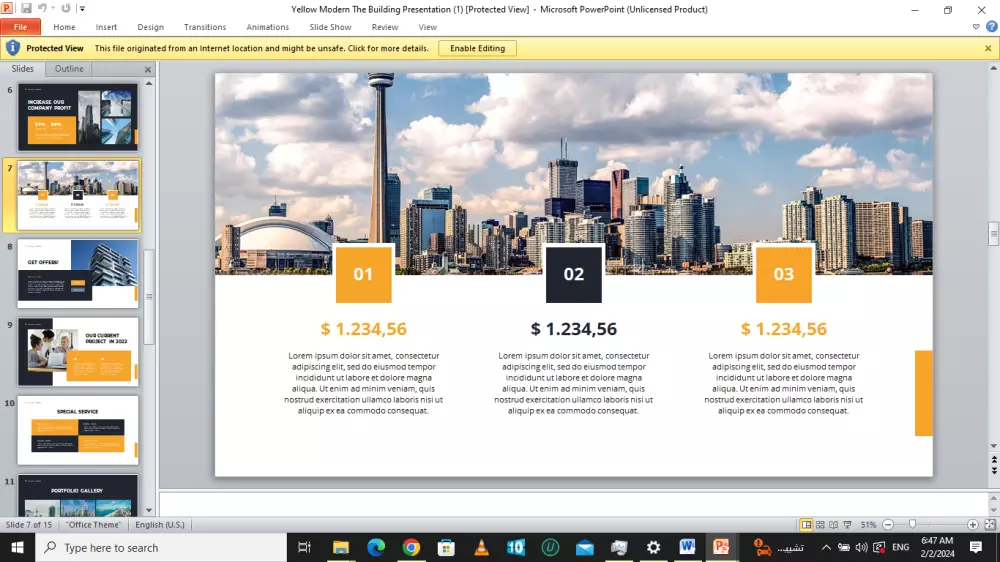Select slide 10 thumbnail Special Service
This screenshot has width=1000, height=562.
tap(78, 431)
